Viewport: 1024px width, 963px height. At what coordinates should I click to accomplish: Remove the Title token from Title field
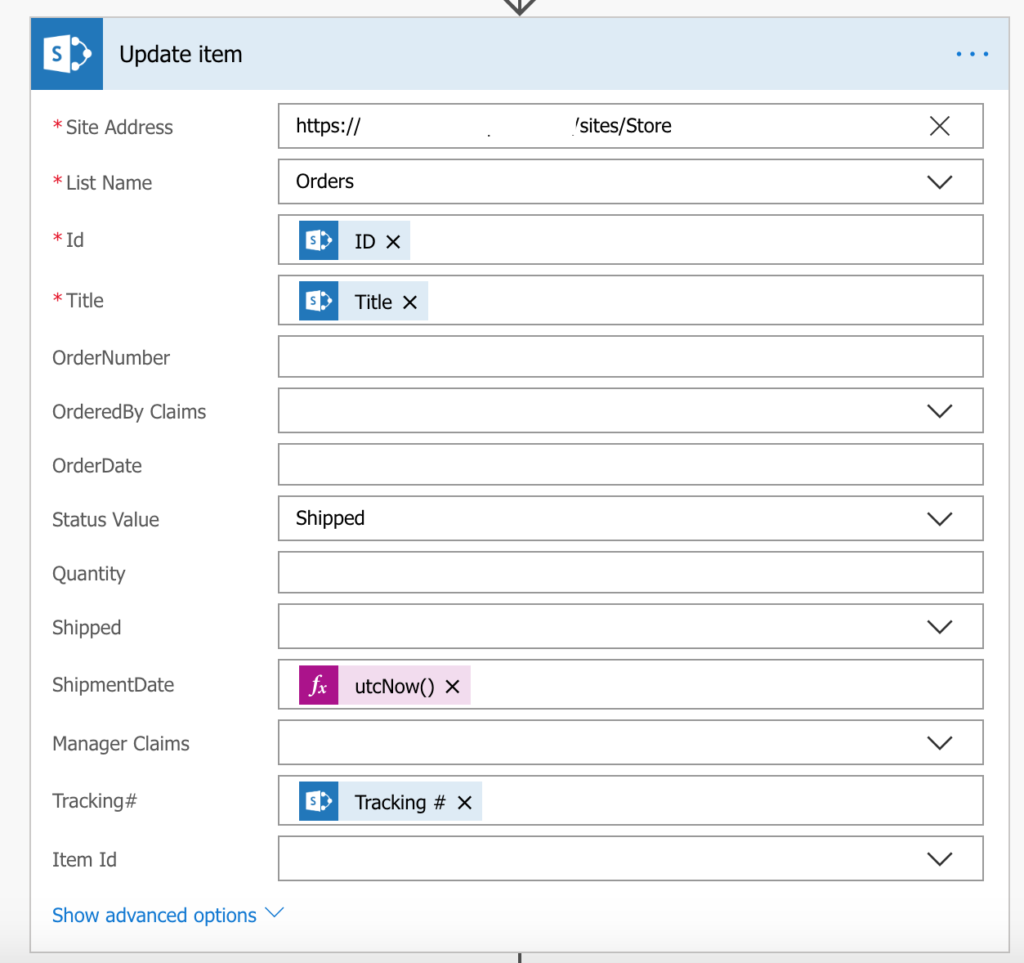[x=410, y=302]
